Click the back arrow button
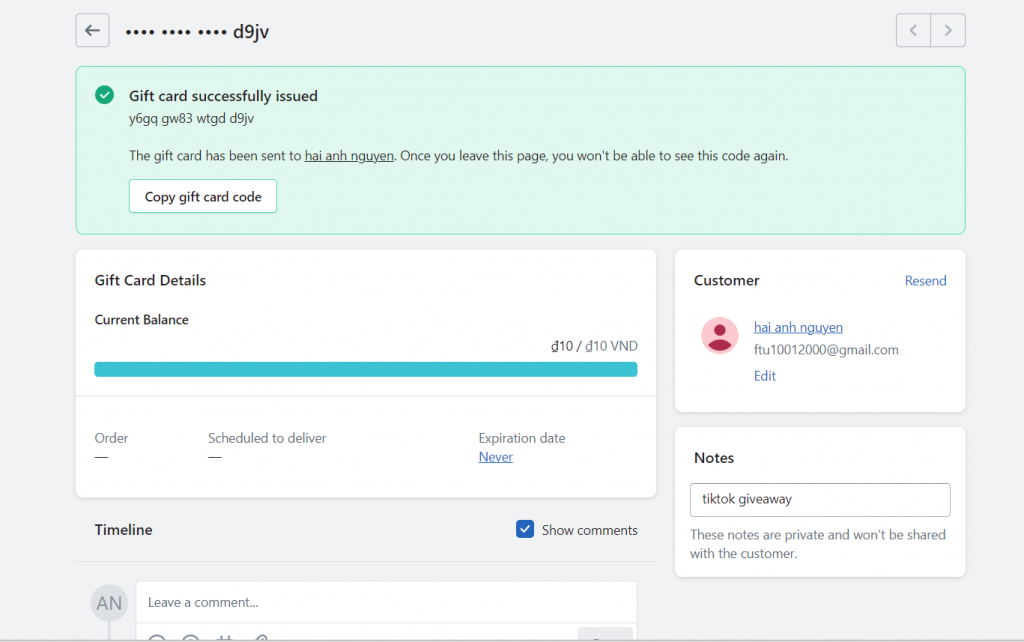 coord(92,30)
